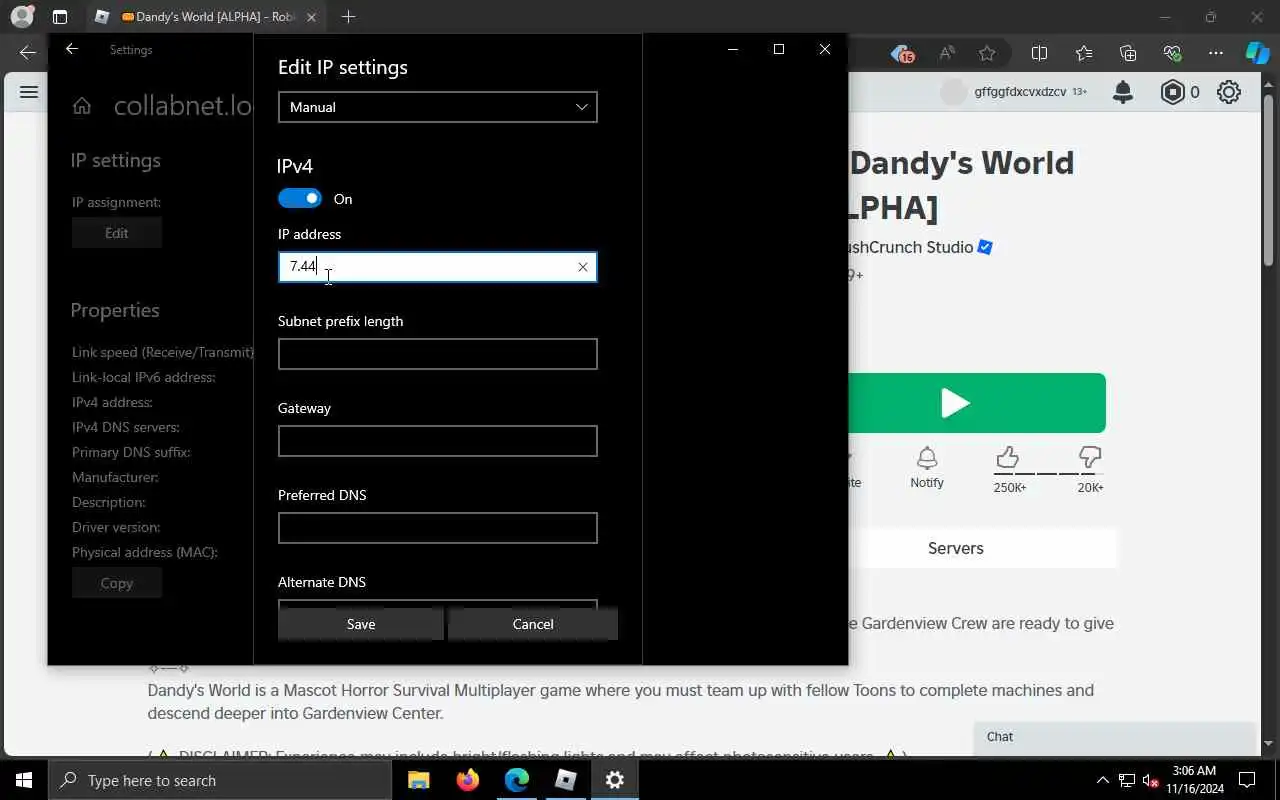The image size is (1280, 800).
Task: Open the Edge profile avatar
Action: [22, 17]
